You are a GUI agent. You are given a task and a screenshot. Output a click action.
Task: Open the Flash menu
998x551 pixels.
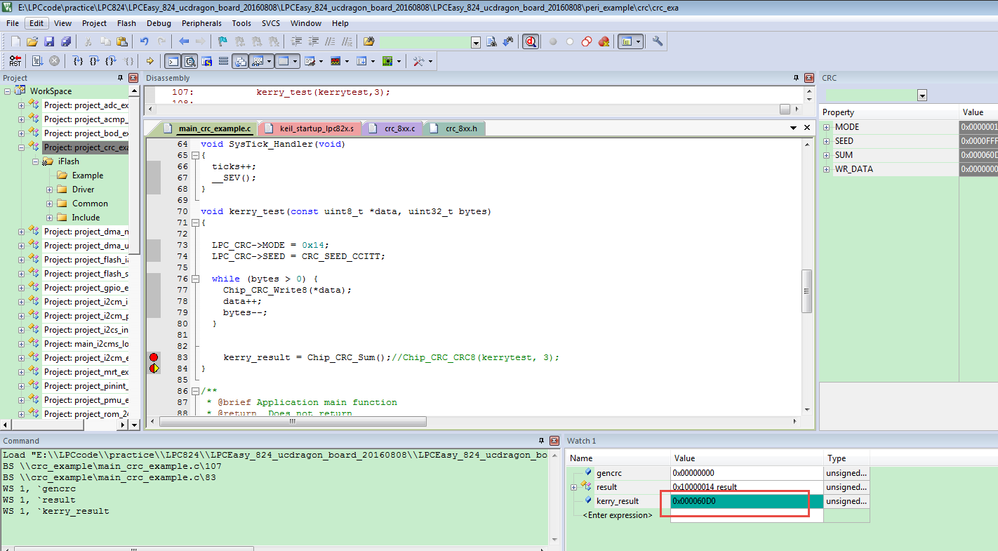click(x=126, y=23)
